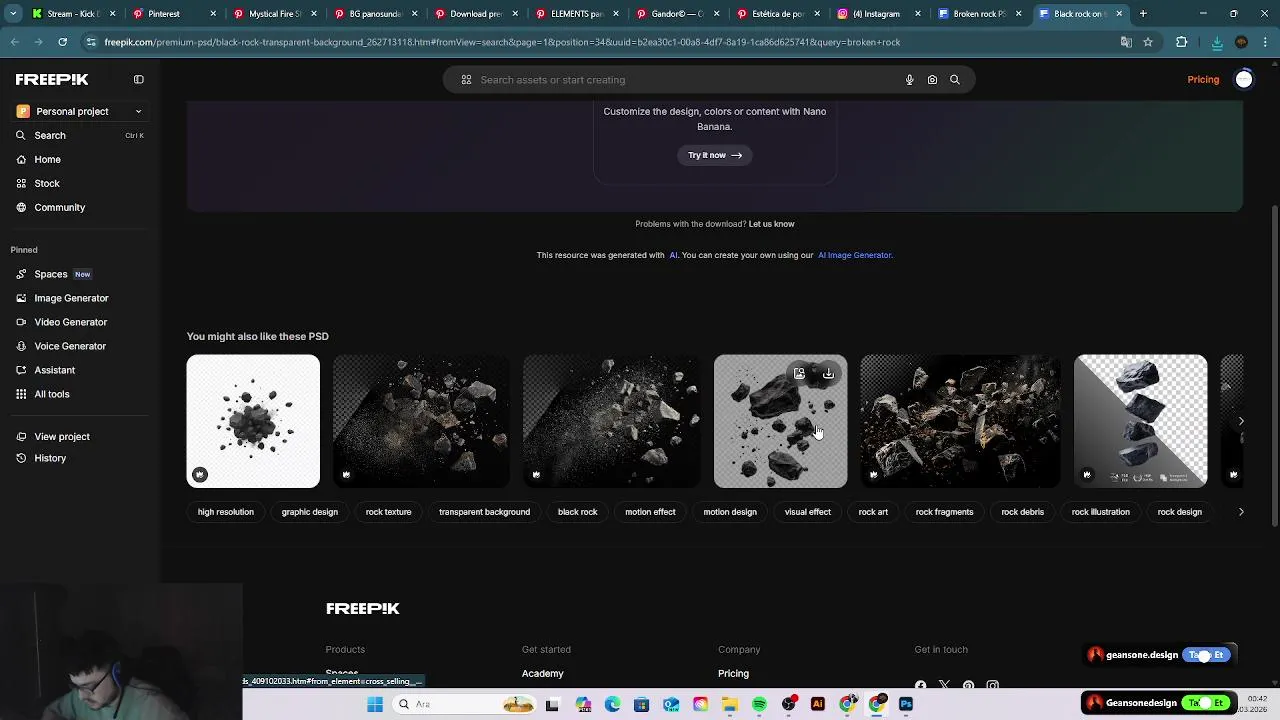The width and height of the screenshot is (1280, 720).
Task: Open new browser tab with plus icon
Action: coord(1143,14)
